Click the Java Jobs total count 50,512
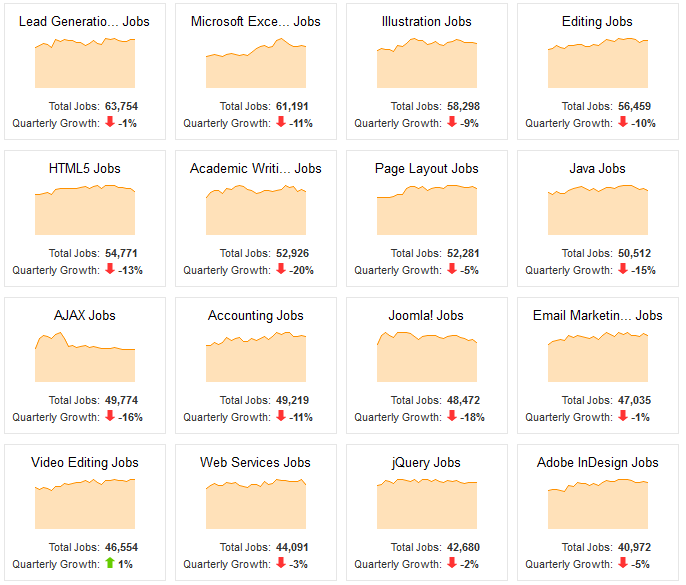686x585 pixels. (x=634, y=253)
